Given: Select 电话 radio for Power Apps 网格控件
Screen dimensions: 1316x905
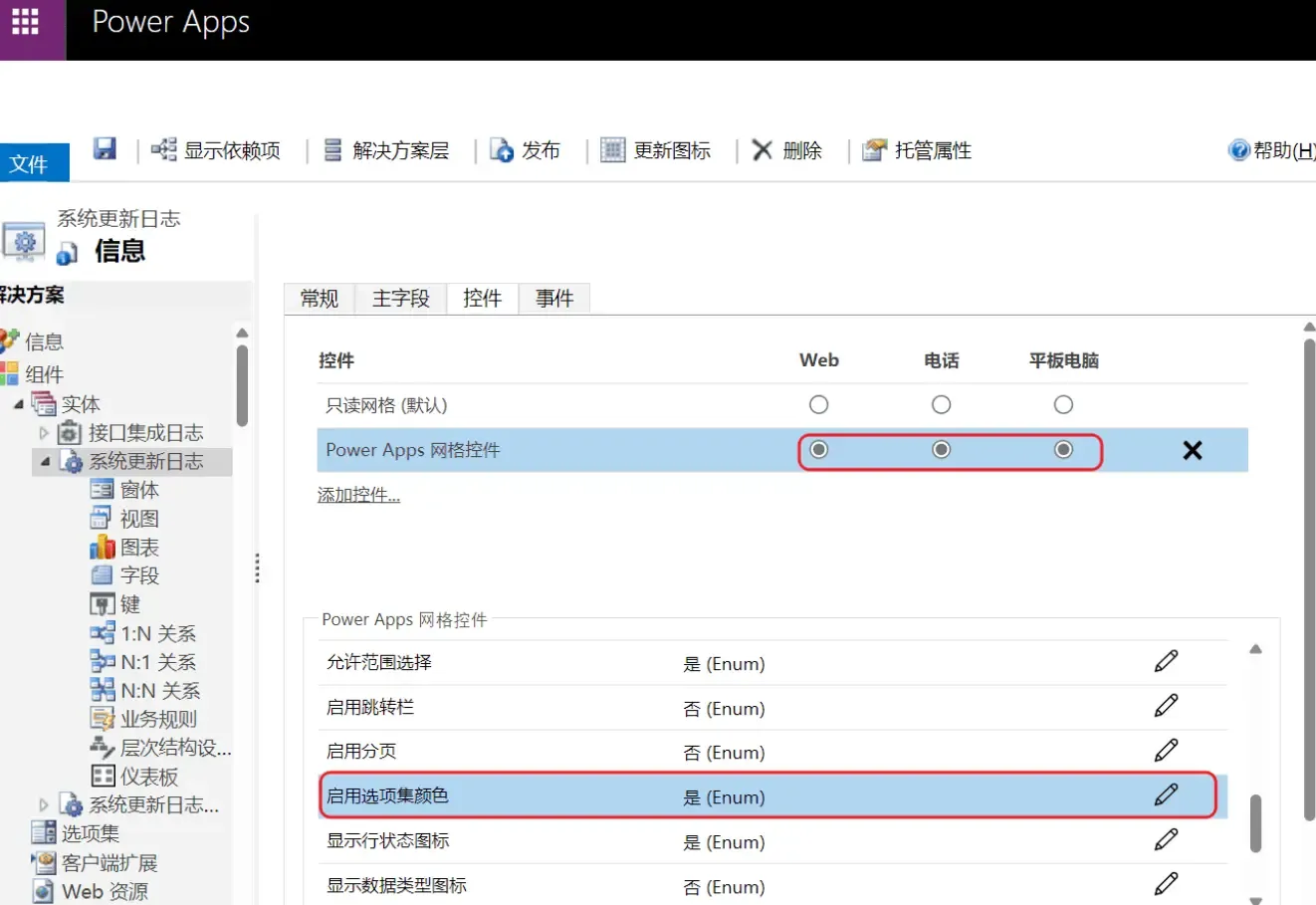Looking at the screenshot, I should point(941,449).
